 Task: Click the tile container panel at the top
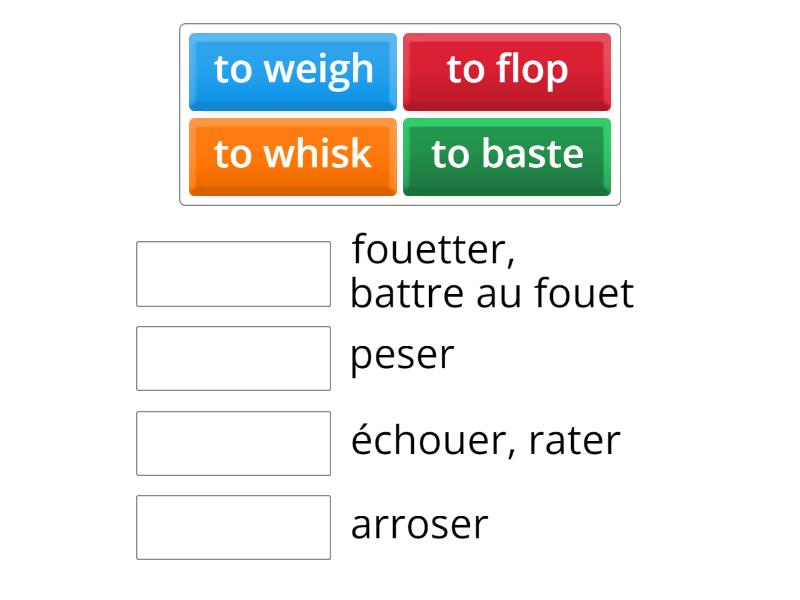point(400,112)
